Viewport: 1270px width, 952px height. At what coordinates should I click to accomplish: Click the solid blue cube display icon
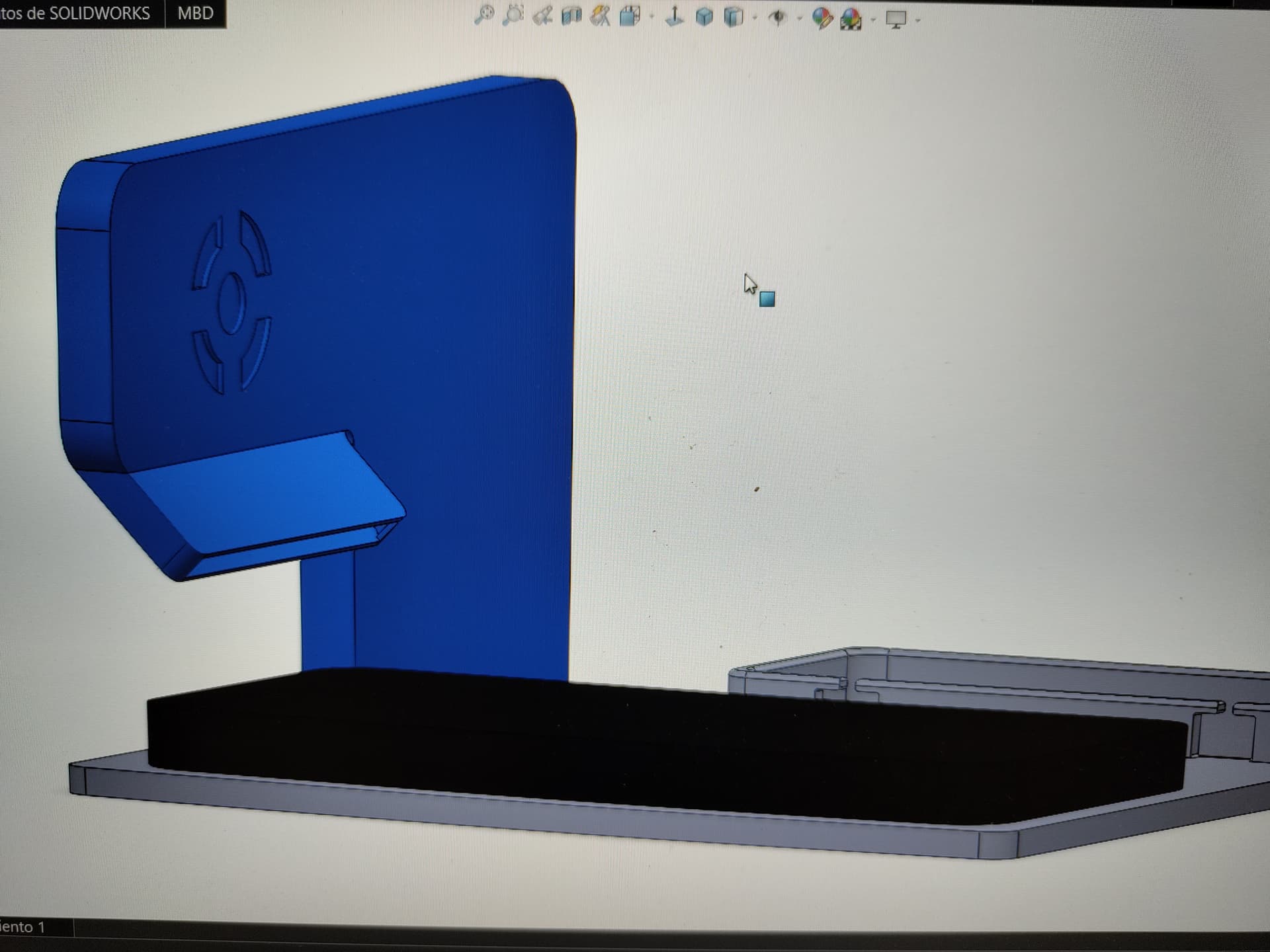click(704, 18)
